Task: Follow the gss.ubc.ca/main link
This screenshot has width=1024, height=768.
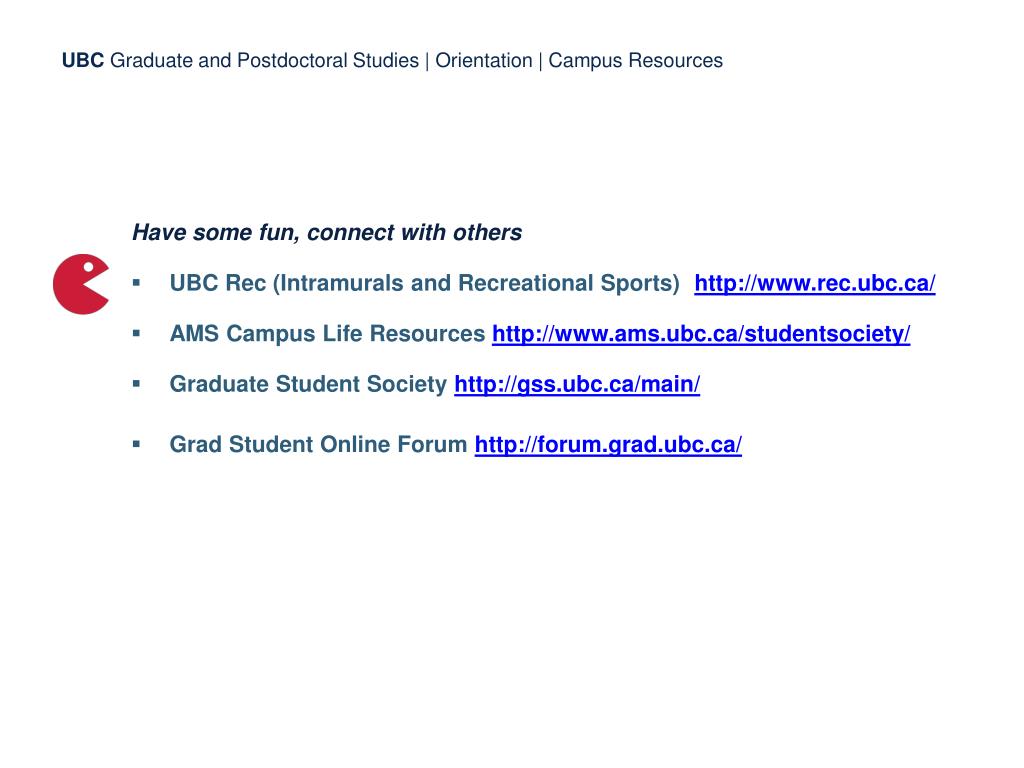Action: tap(577, 384)
